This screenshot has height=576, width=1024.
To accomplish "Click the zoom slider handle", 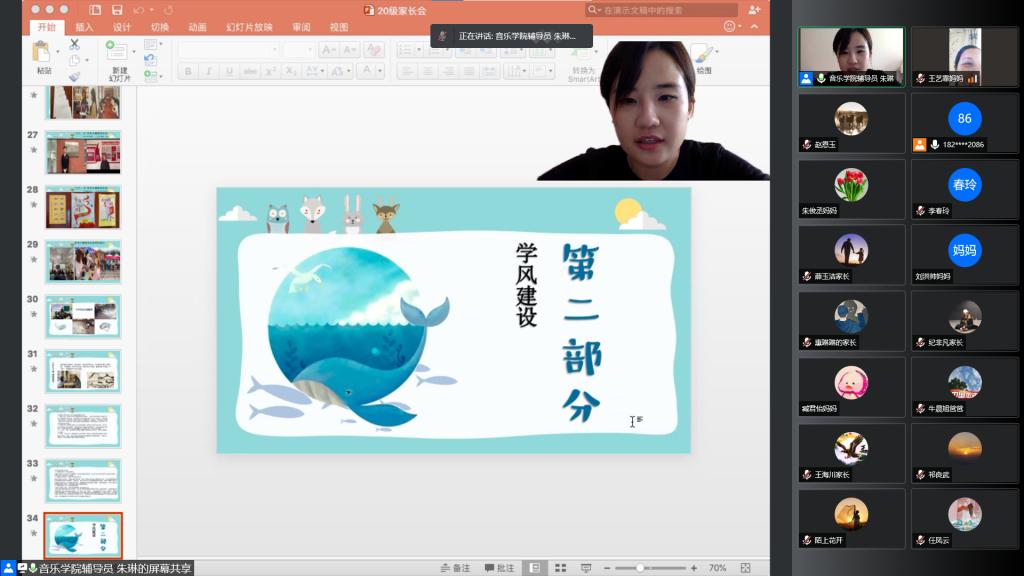I will [x=639, y=568].
